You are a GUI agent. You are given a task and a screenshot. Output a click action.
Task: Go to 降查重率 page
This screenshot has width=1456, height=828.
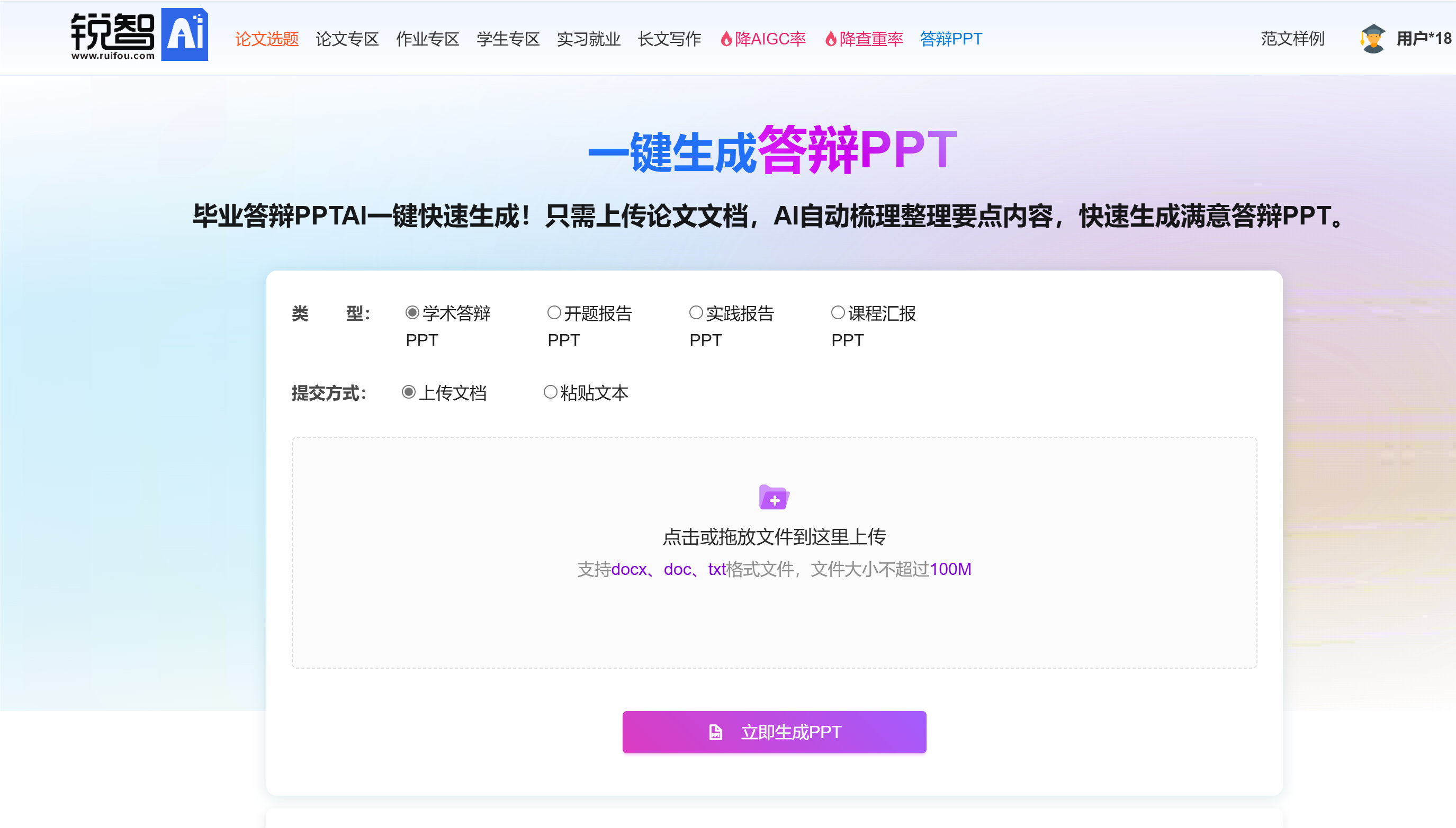[871, 39]
